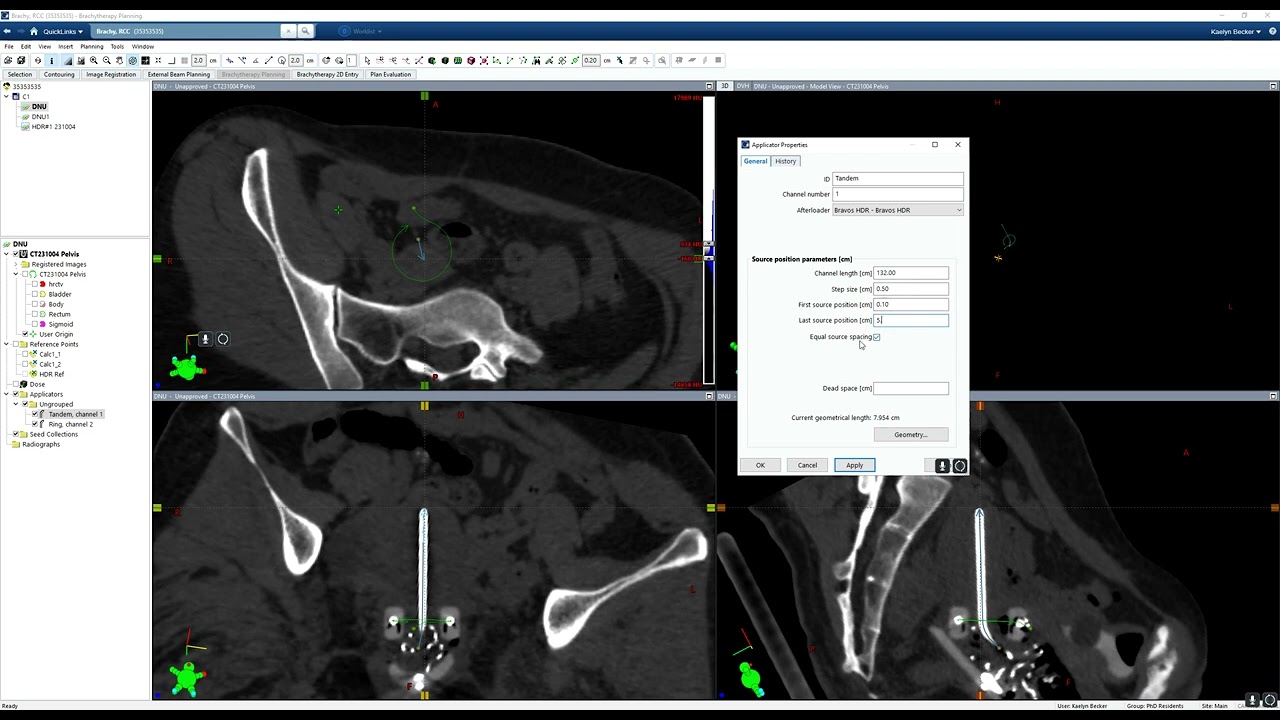Click the 3D label above the model view
The image size is (1280, 720).
point(726,86)
